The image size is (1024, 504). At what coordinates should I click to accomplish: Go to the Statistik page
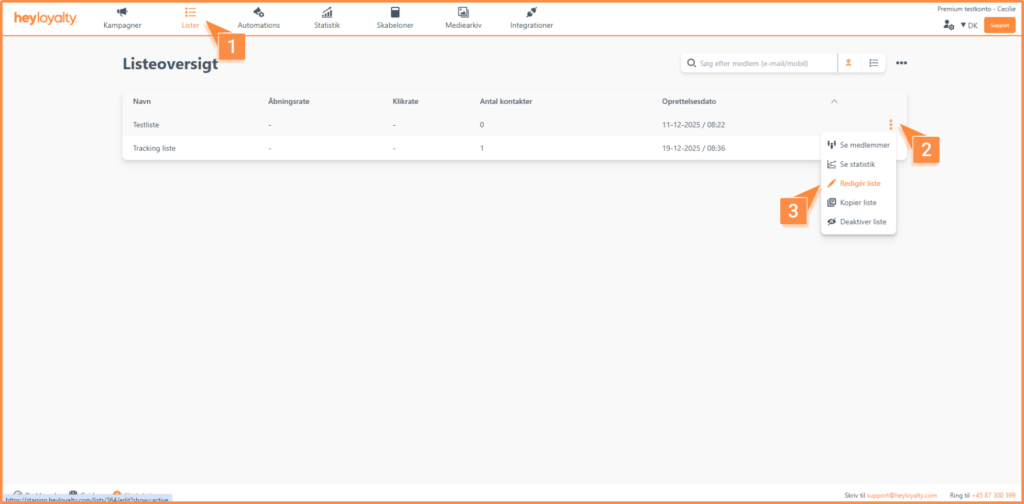[327, 18]
